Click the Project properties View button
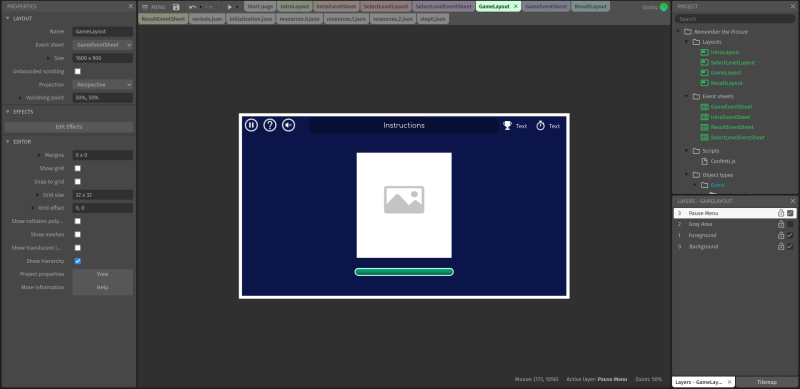 (103, 274)
